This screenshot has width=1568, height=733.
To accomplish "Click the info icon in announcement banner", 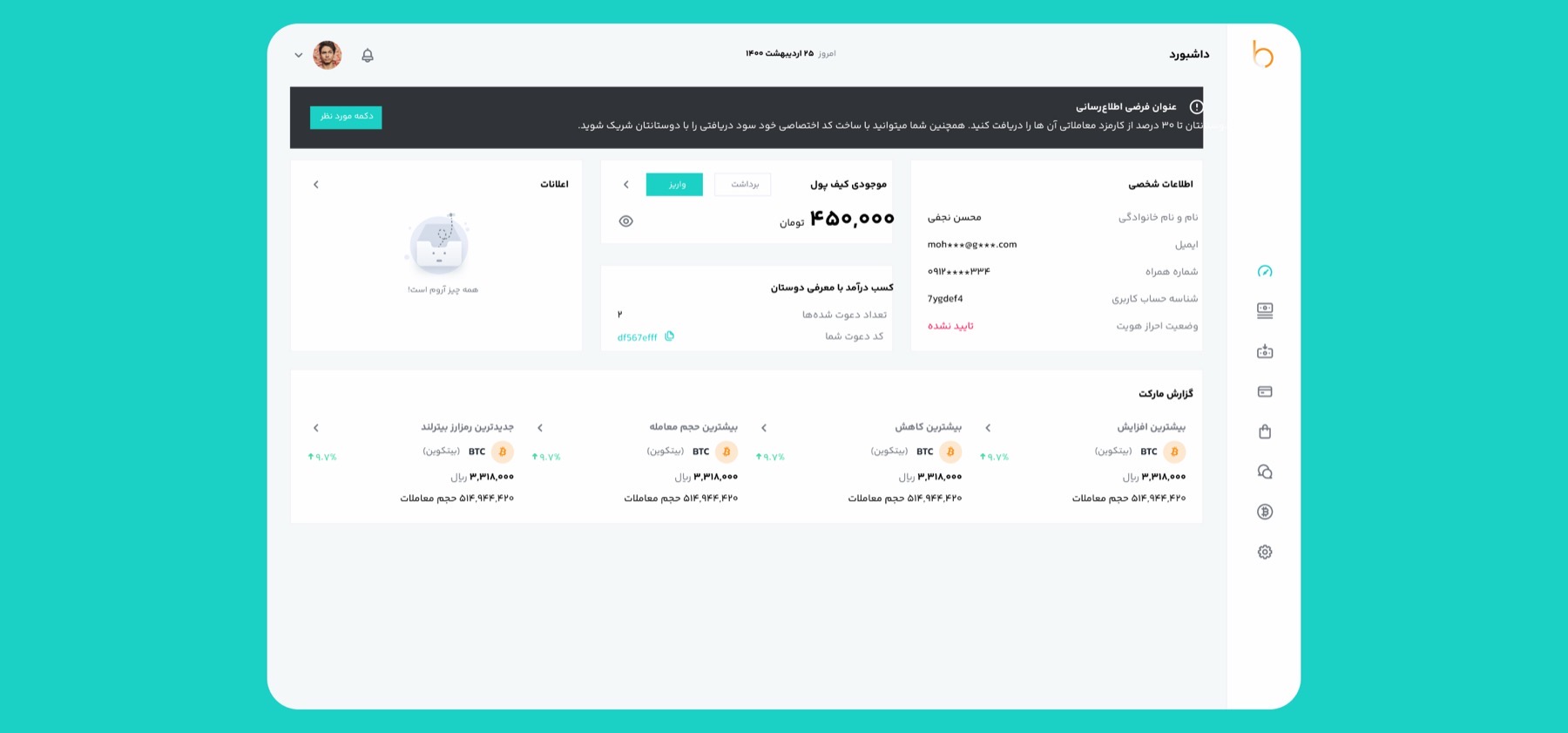I will (1196, 106).
